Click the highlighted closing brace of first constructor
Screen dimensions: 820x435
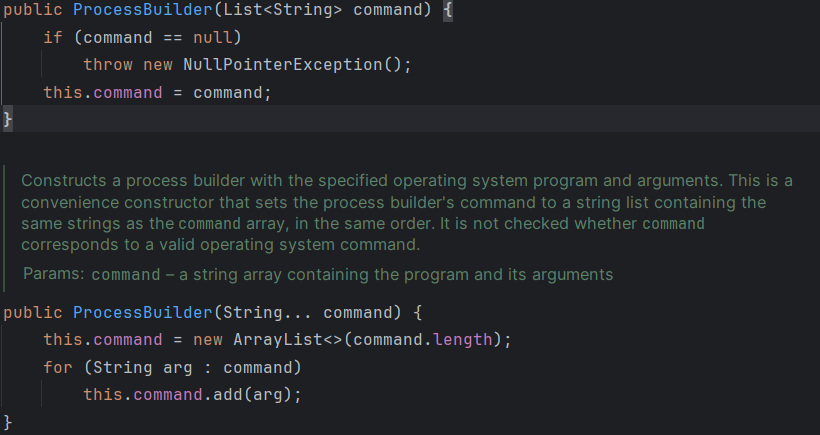pos(8,119)
